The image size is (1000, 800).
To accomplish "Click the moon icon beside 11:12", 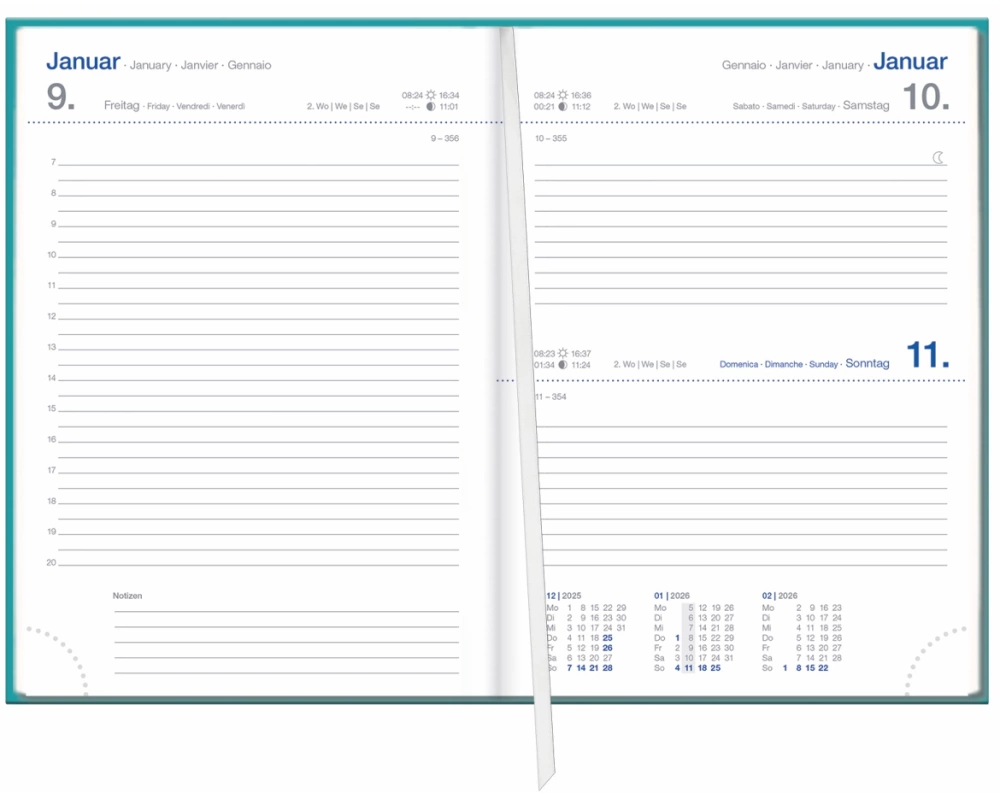I will pyautogui.click(x=563, y=106).
